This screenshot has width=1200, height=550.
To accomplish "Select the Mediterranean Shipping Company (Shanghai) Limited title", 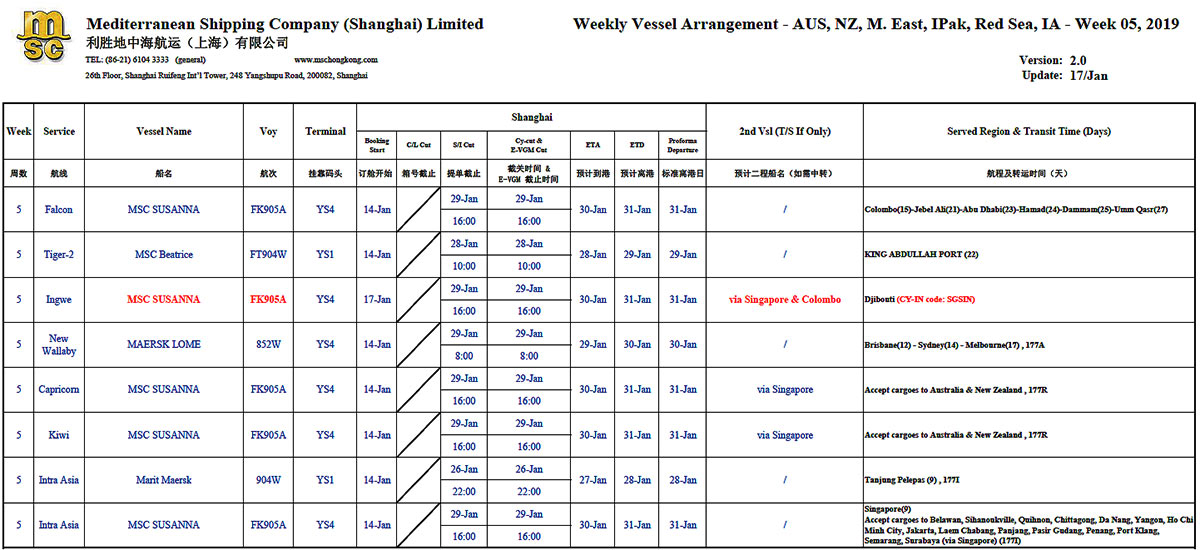I will pyautogui.click(x=285, y=24).
